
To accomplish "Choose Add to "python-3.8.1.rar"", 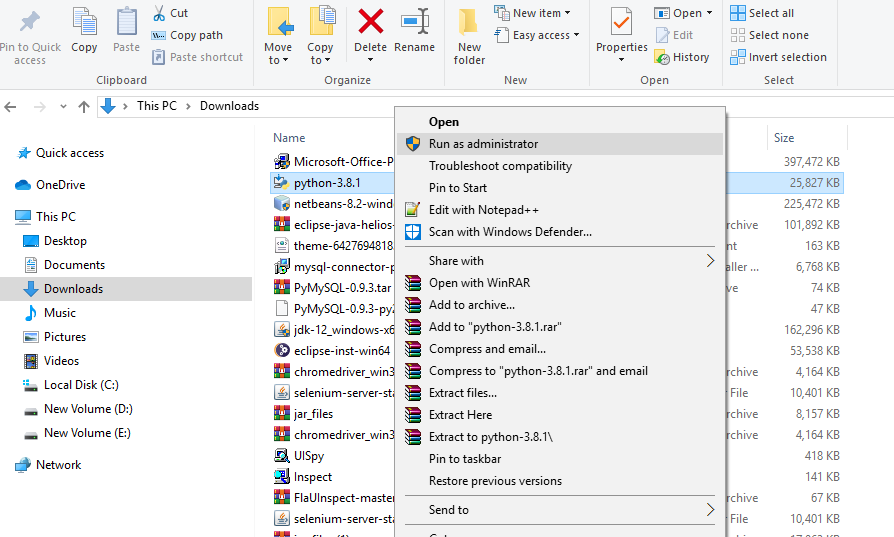I will coord(559,327).
